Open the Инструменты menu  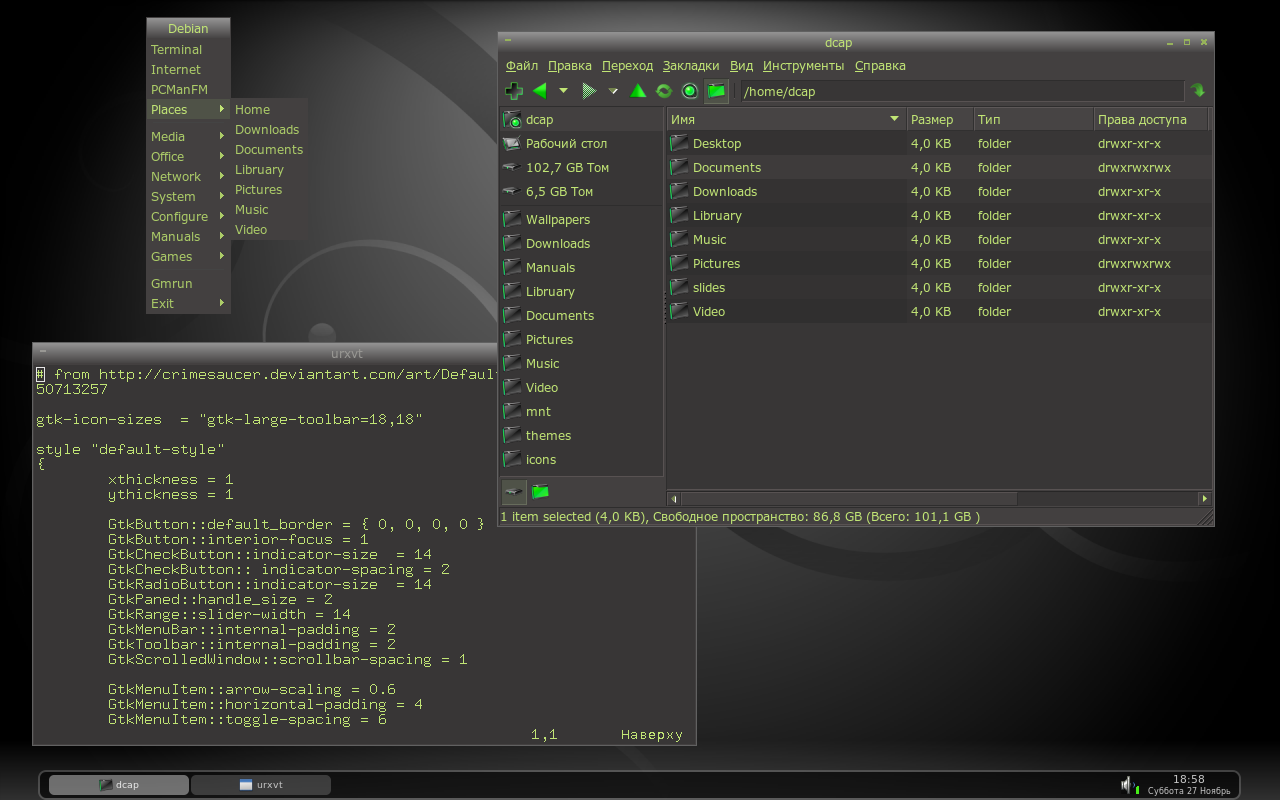pyautogui.click(x=803, y=66)
